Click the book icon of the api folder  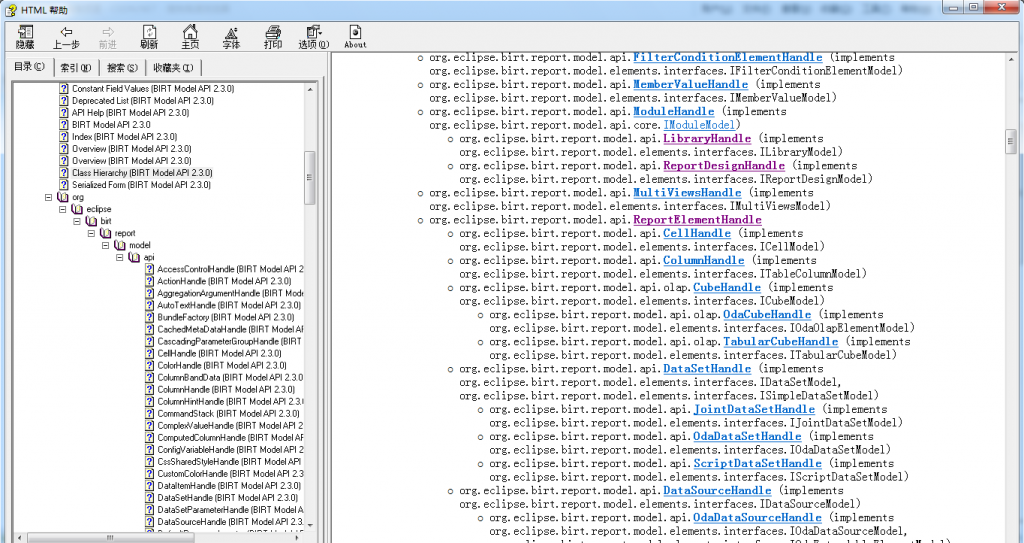135,257
